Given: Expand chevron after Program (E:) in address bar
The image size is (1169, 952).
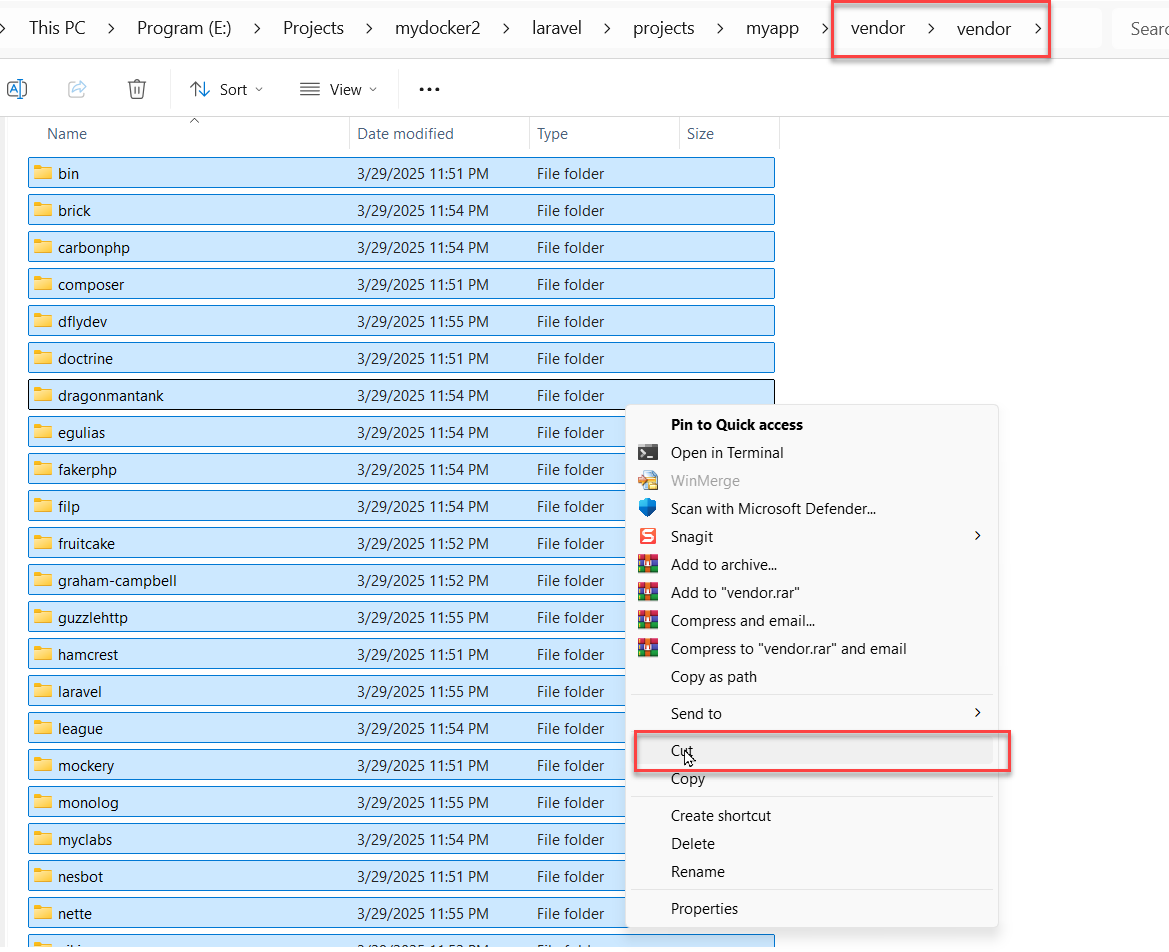Looking at the screenshot, I should pyautogui.click(x=257, y=28).
